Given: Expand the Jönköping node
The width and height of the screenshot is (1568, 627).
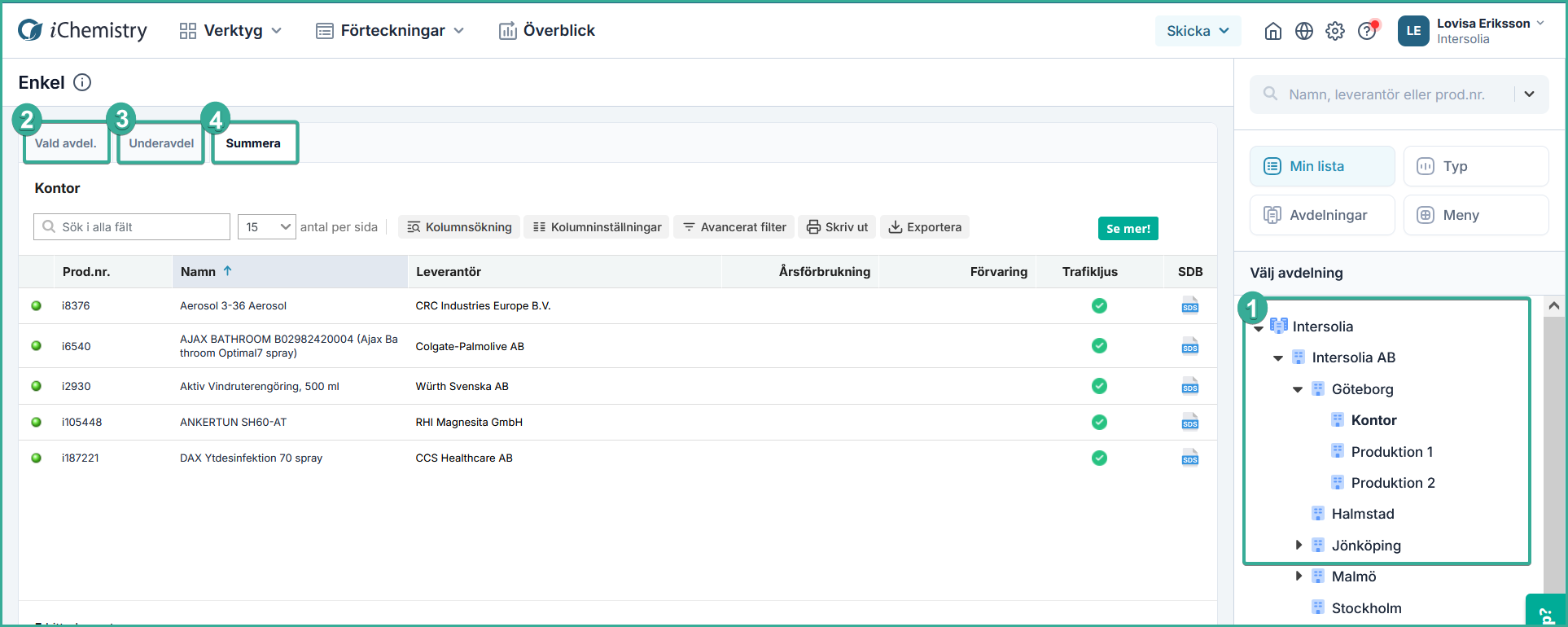Looking at the screenshot, I should point(1299,545).
